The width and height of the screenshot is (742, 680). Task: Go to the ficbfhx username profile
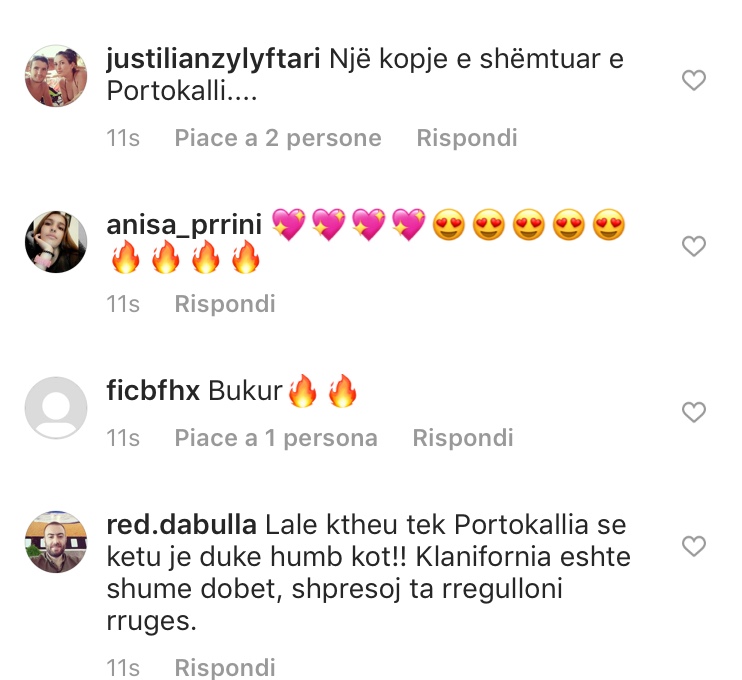tap(153, 391)
